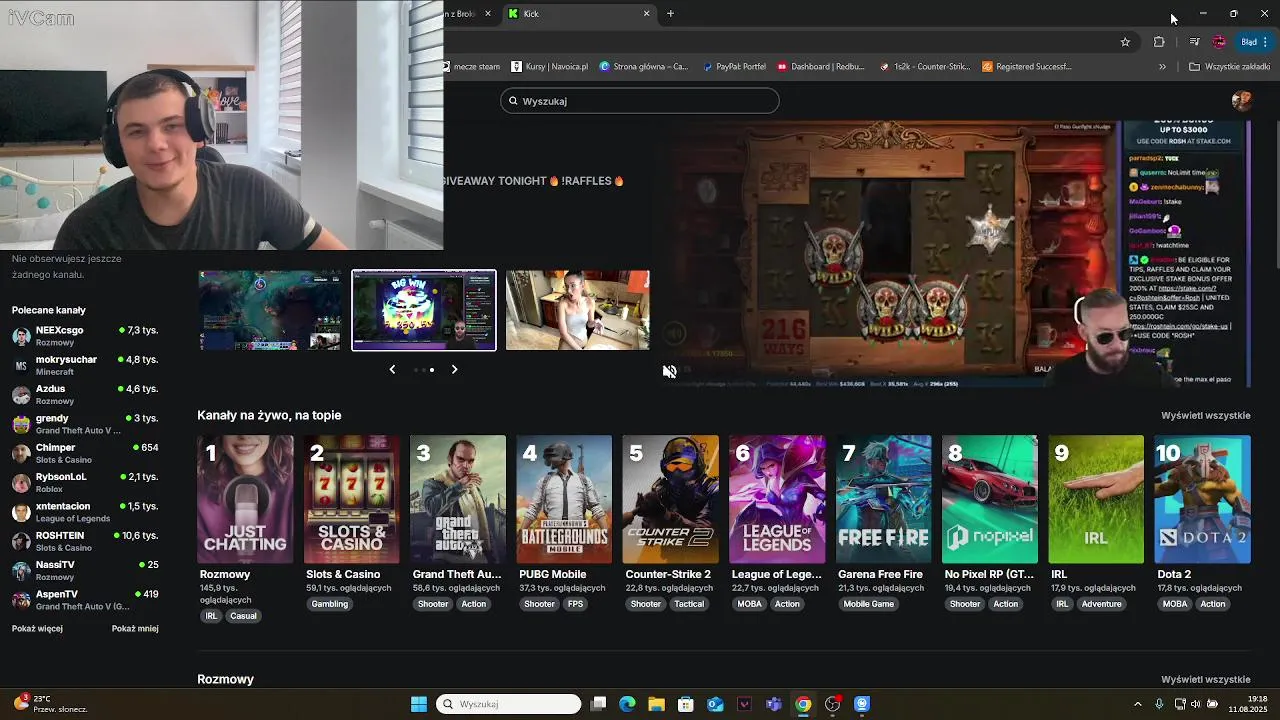Open the mokrysuchar recommended channel
1280x720 pixels.
[x=85, y=365]
